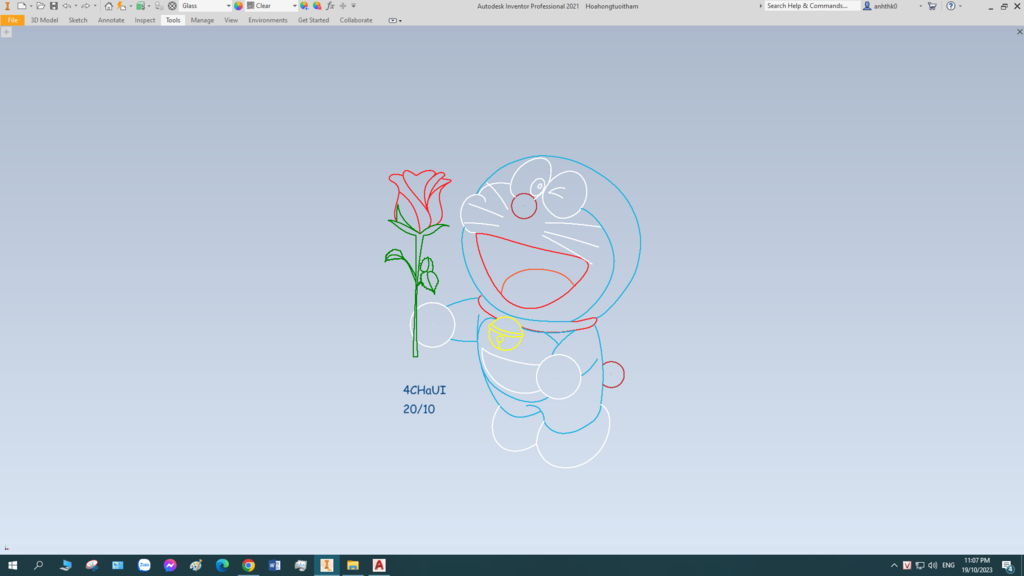The height and width of the screenshot is (576, 1024).
Task: Open the notification center icon
Action: coord(1008,565)
